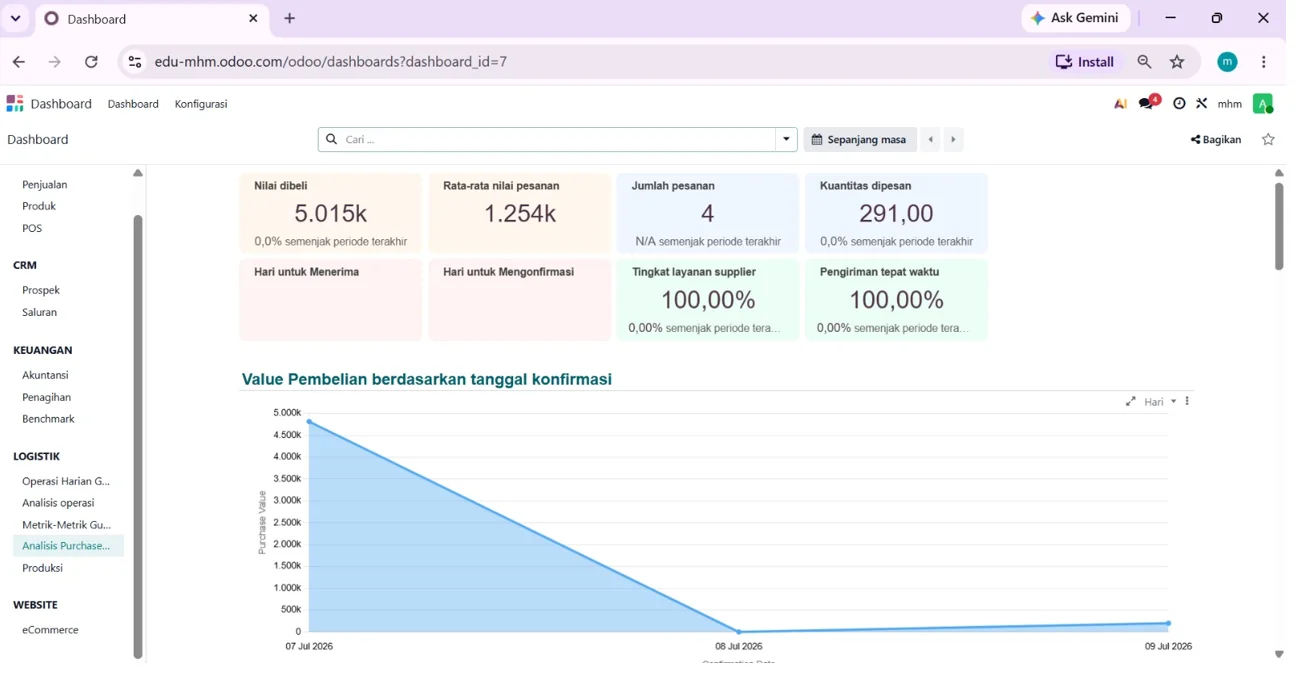
Task: Expand the purchase chart to fullscreen
Action: coord(1130,402)
